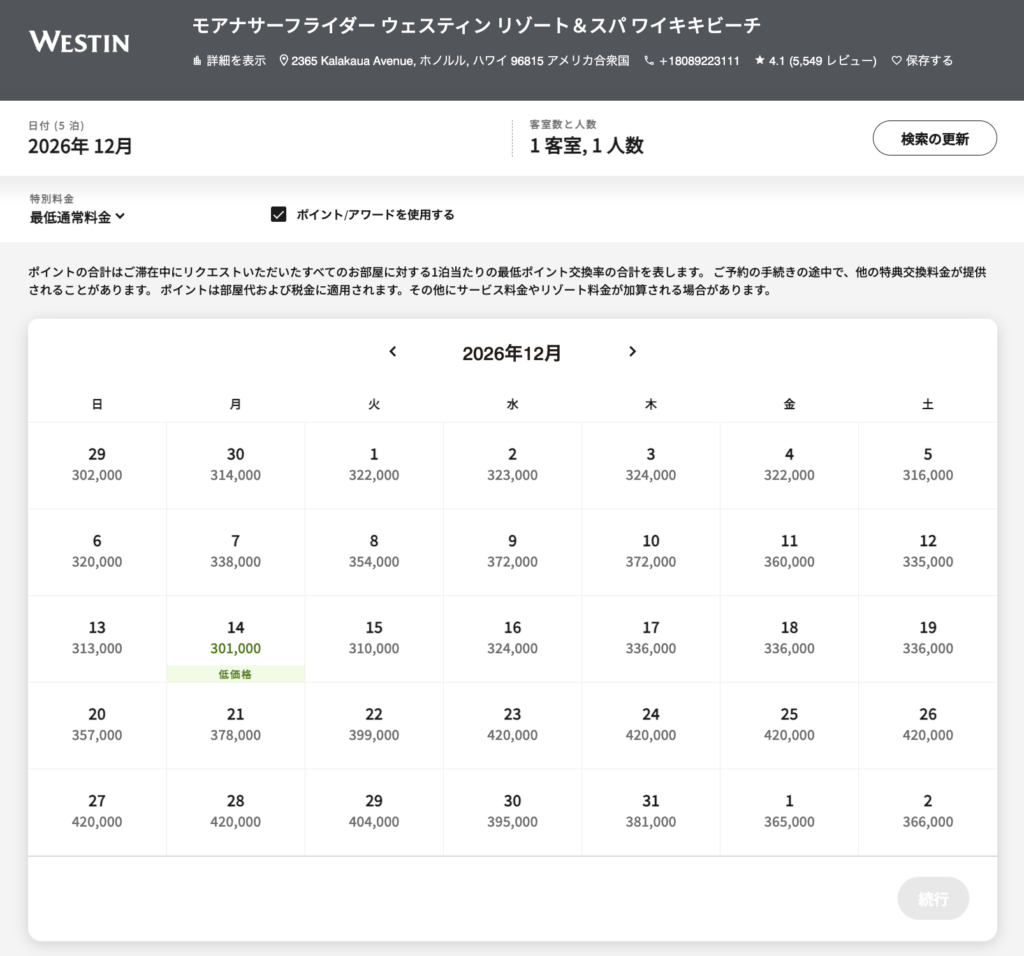
Task: Open 詳細を表示 details link
Action: (x=236, y=61)
